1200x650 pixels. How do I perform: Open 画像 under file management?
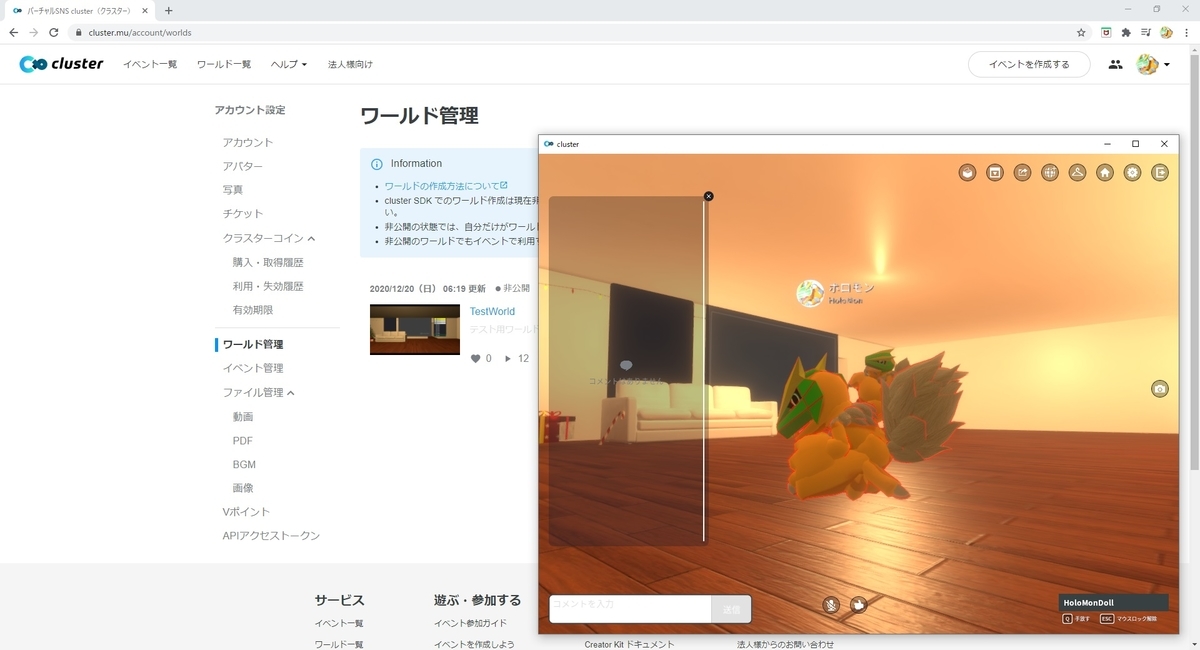tap(243, 488)
